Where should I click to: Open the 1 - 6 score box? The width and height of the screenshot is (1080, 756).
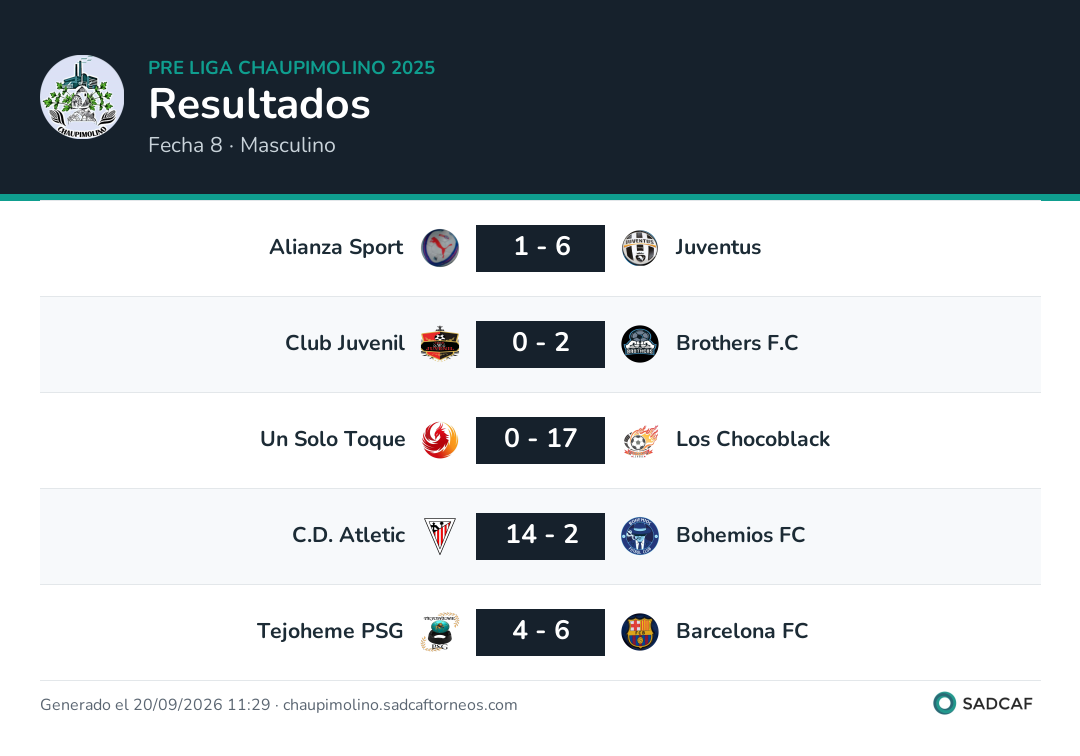tap(541, 248)
